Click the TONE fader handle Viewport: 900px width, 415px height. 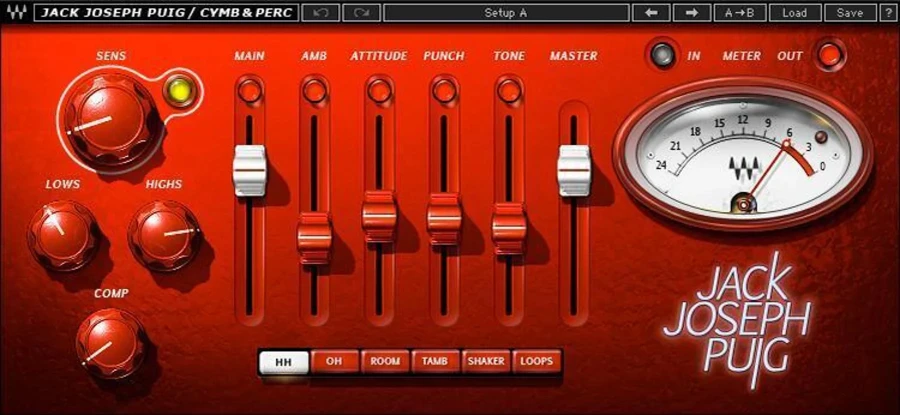[x=509, y=228]
